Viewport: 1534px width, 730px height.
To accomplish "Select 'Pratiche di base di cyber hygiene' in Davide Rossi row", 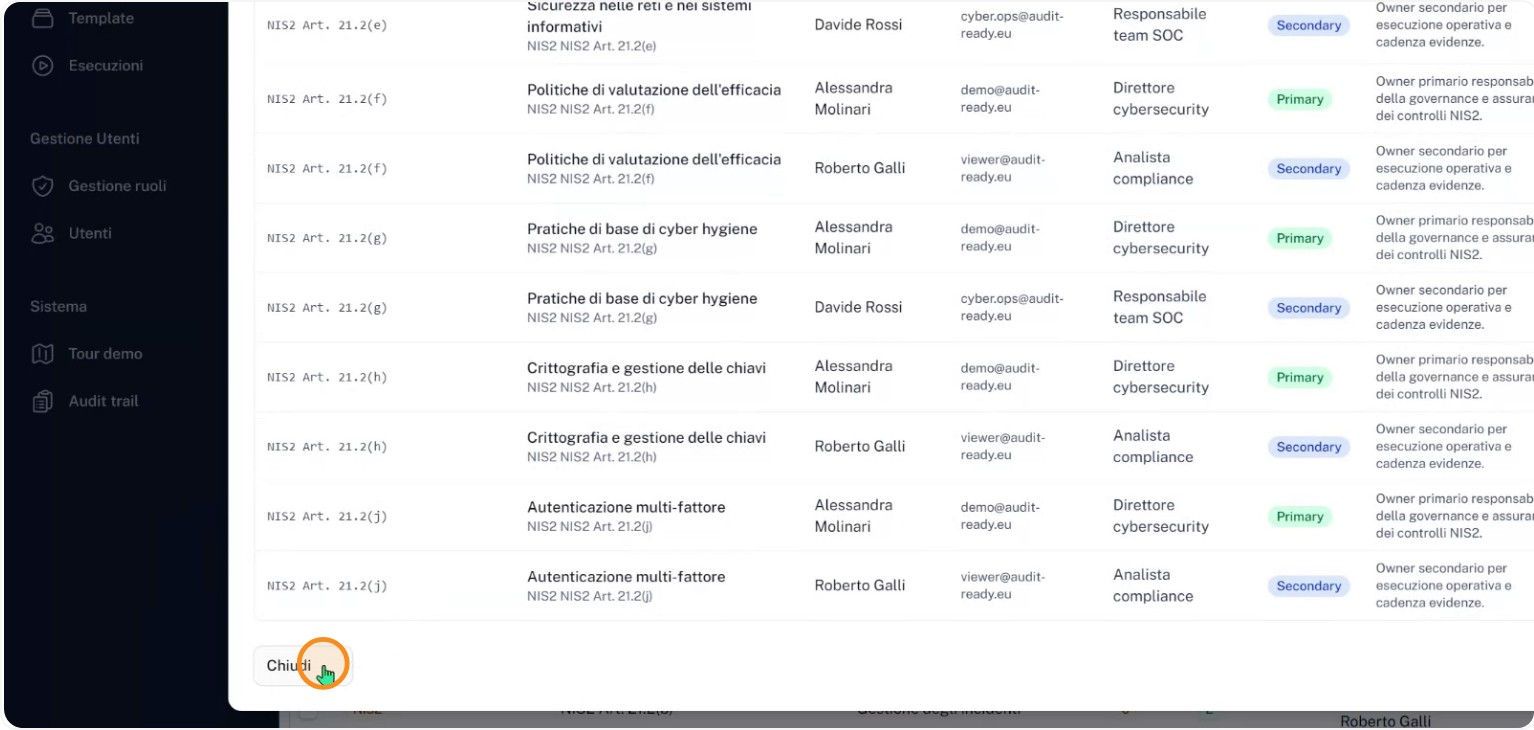I will tap(642, 298).
